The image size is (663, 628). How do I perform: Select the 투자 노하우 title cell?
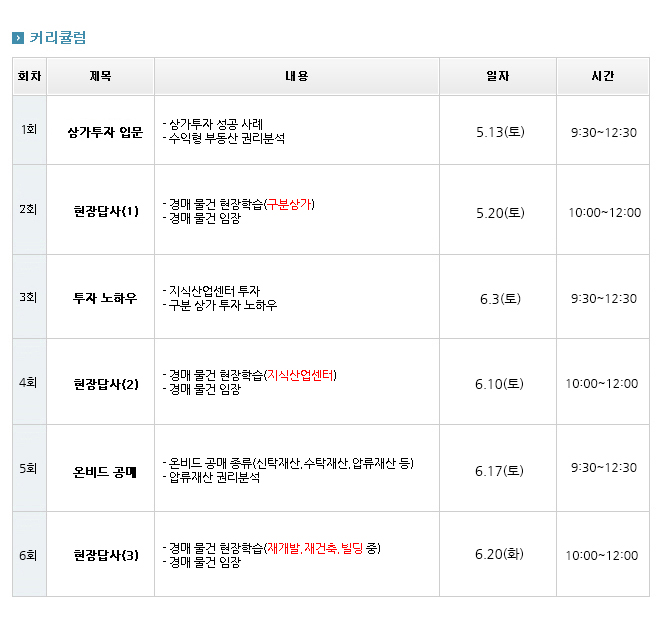(x=105, y=298)
